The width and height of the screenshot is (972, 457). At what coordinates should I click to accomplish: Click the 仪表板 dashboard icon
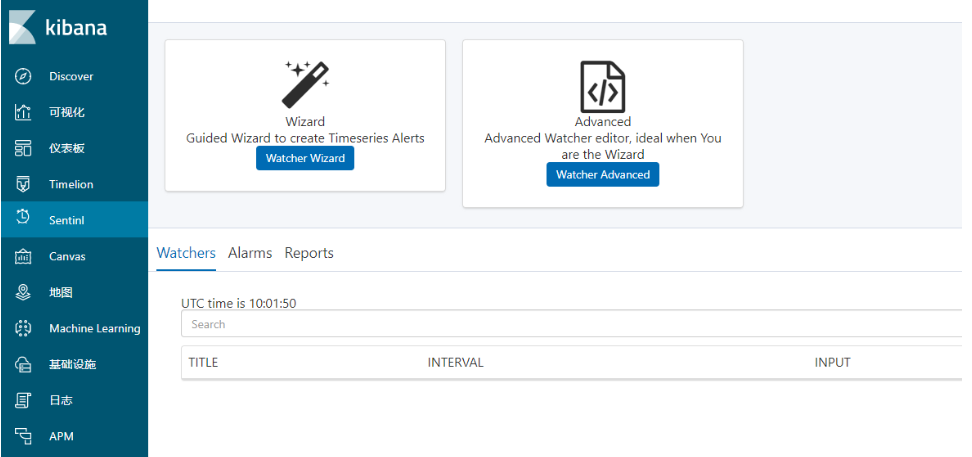(23, 148)
